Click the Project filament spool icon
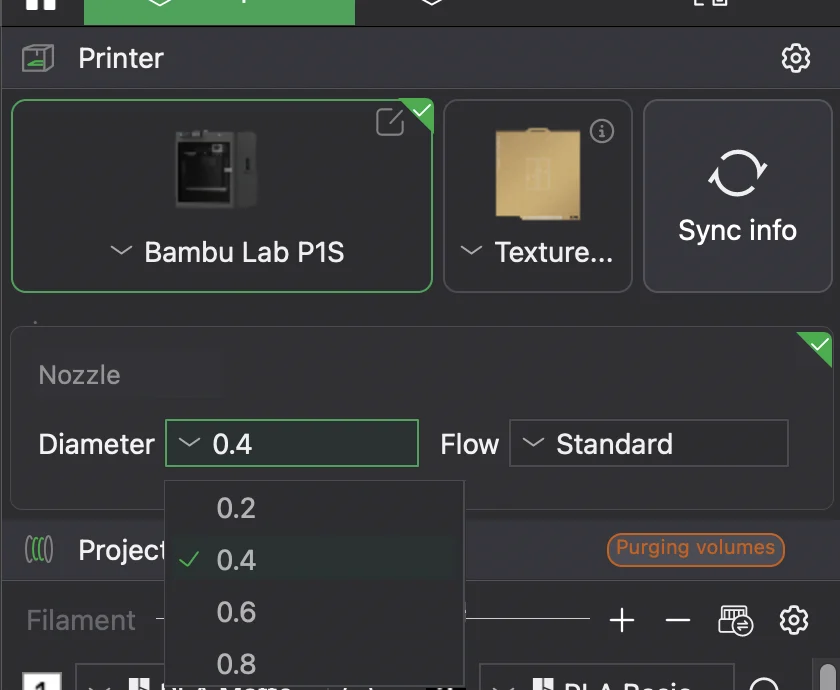 (x=39, y=550)
